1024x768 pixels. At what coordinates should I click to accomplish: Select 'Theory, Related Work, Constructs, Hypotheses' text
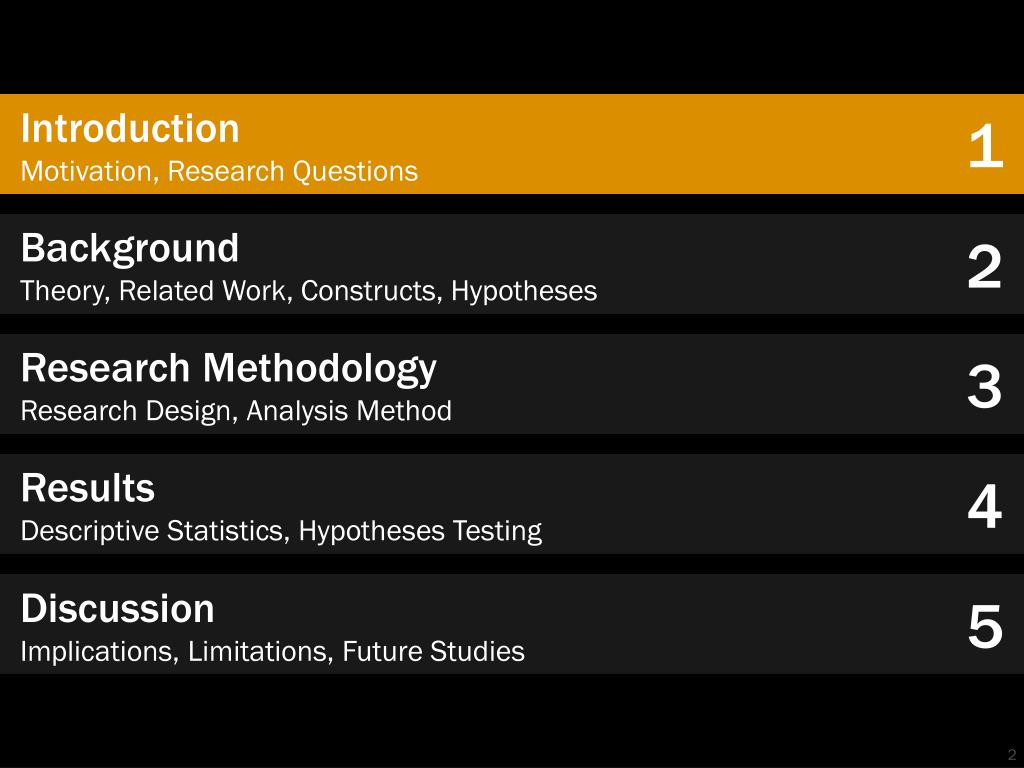309,291
